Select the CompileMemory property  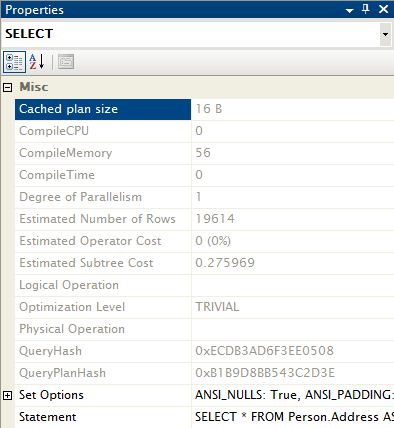[103, 153]
